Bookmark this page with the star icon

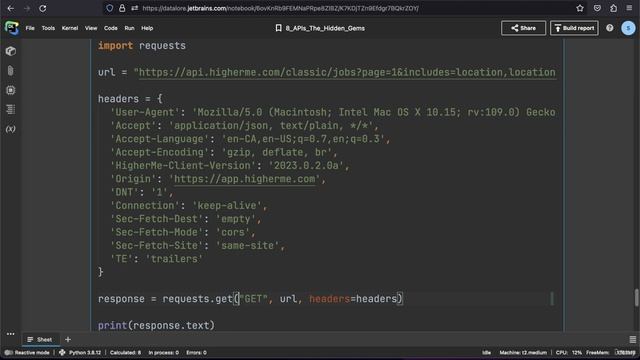click(x=580, y=8)
